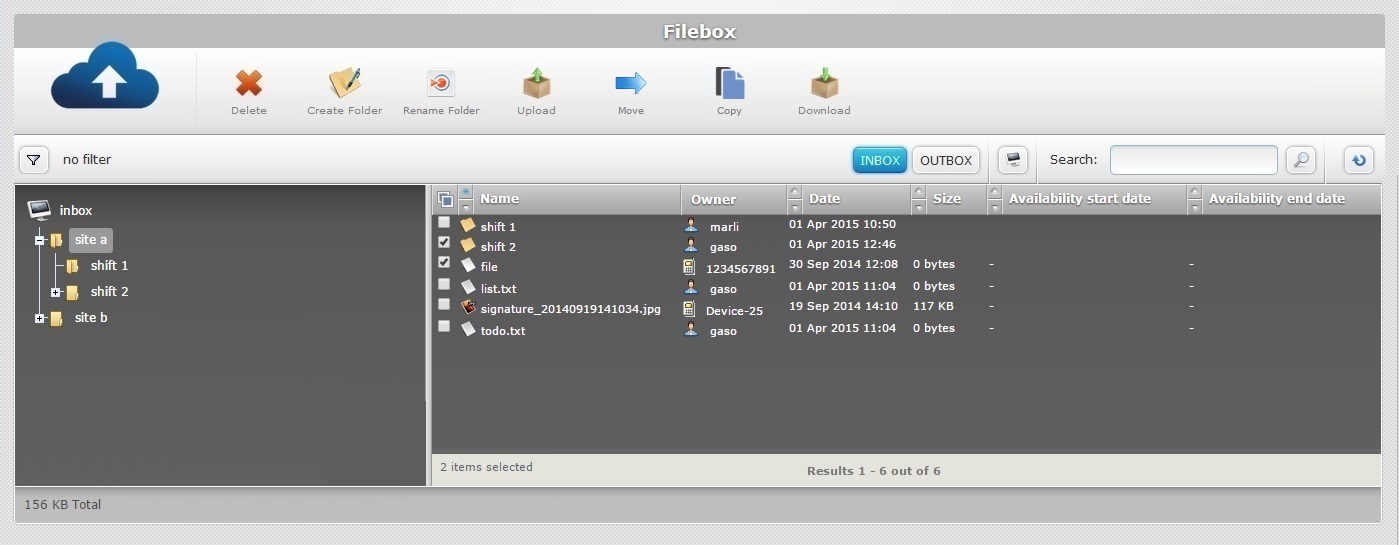1399x545 pixels.
Task: Sort Name column ascending arrow
Action: coord(465,192)
